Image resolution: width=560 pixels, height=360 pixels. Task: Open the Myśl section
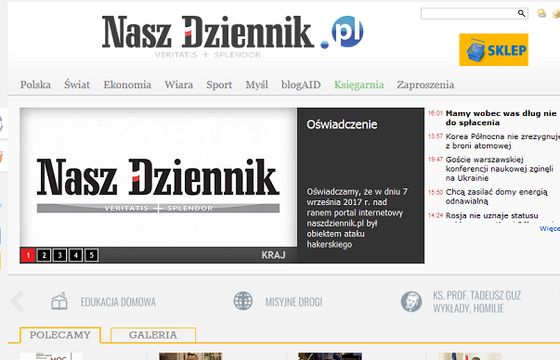coord(256,85)
